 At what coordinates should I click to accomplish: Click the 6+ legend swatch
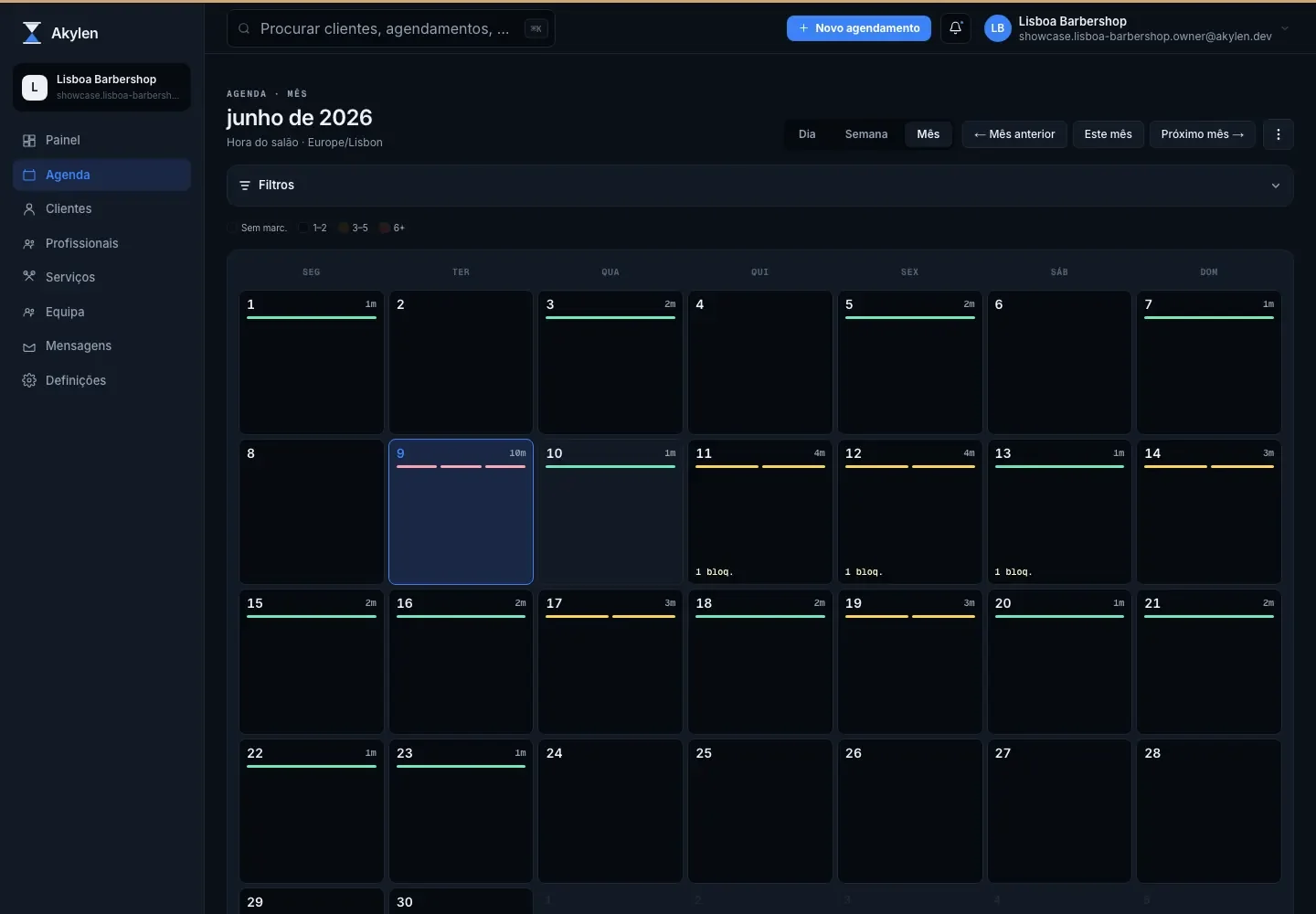pyautogui.click(x=385, y=228)
